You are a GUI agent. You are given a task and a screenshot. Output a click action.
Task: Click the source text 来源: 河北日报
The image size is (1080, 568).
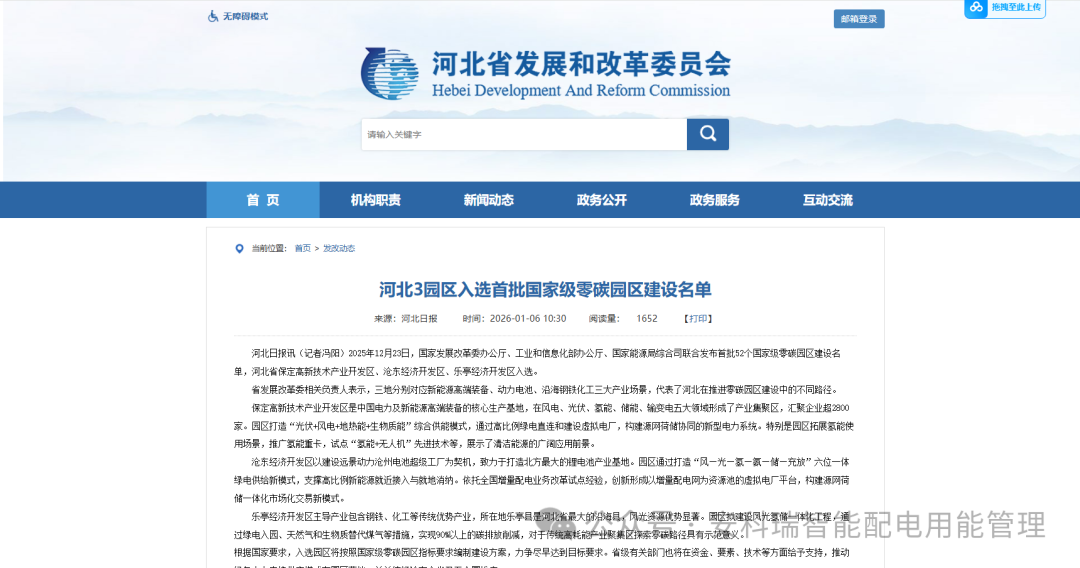tap(406, 319)
